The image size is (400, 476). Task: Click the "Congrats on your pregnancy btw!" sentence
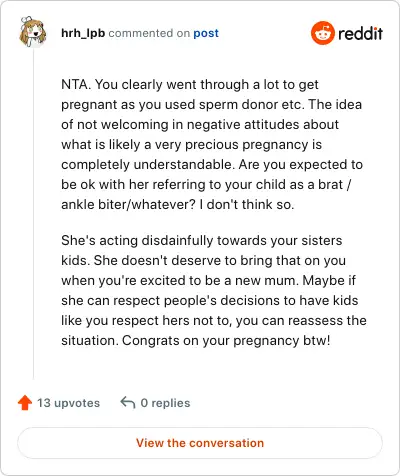coord(226,341)
